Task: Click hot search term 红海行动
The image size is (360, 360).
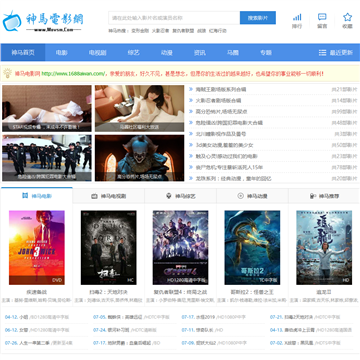Action: pyautogui.click(x=218, y=31)
